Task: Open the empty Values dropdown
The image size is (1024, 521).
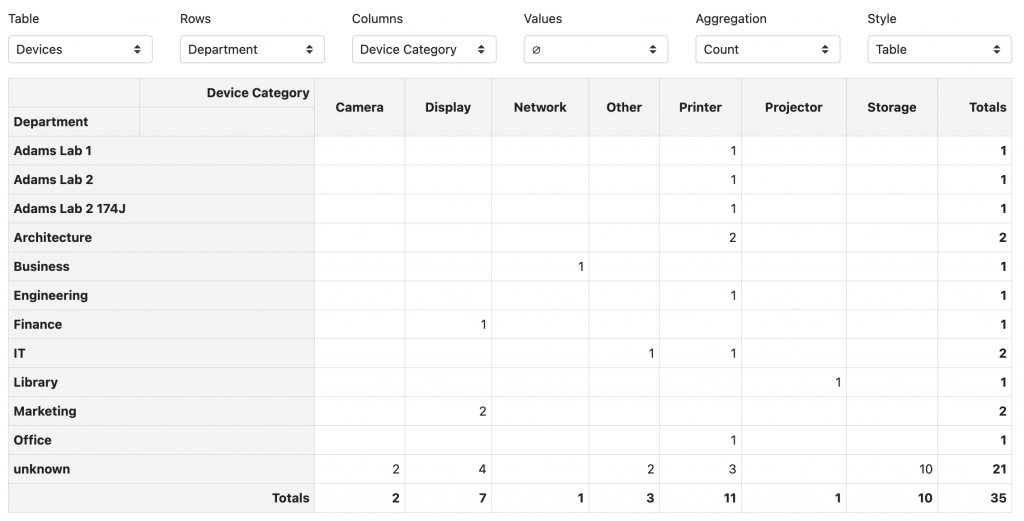Action: tap(596, 49)
